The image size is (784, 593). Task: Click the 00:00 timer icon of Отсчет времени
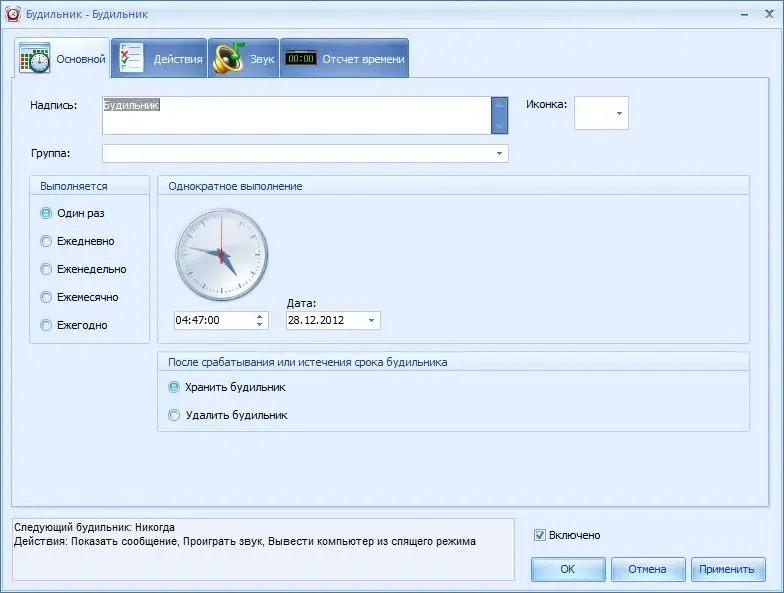[x=301, y=58]
